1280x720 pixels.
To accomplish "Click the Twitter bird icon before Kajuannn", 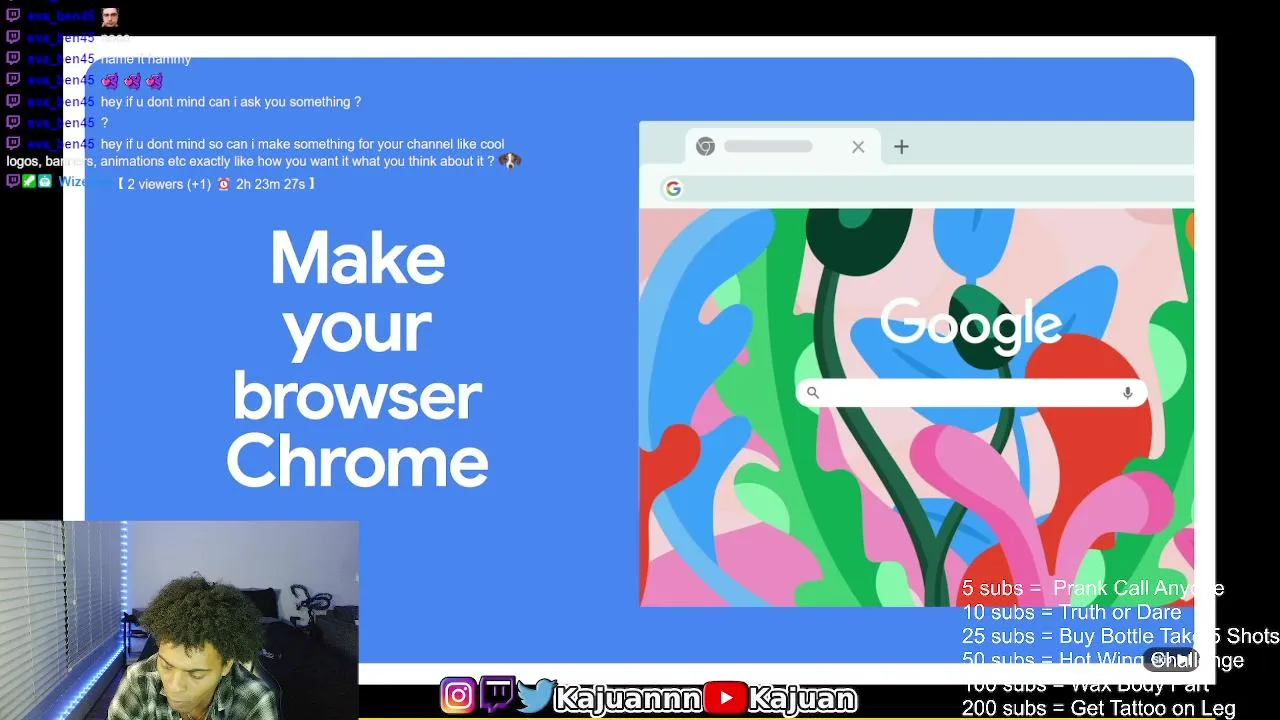I will pos(536,696).
